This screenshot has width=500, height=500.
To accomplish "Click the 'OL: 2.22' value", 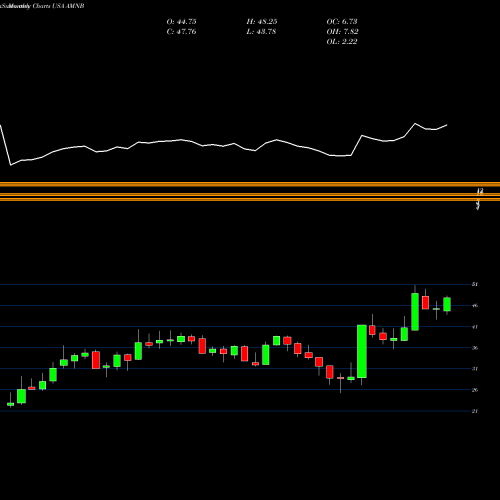I will point(342,42).
